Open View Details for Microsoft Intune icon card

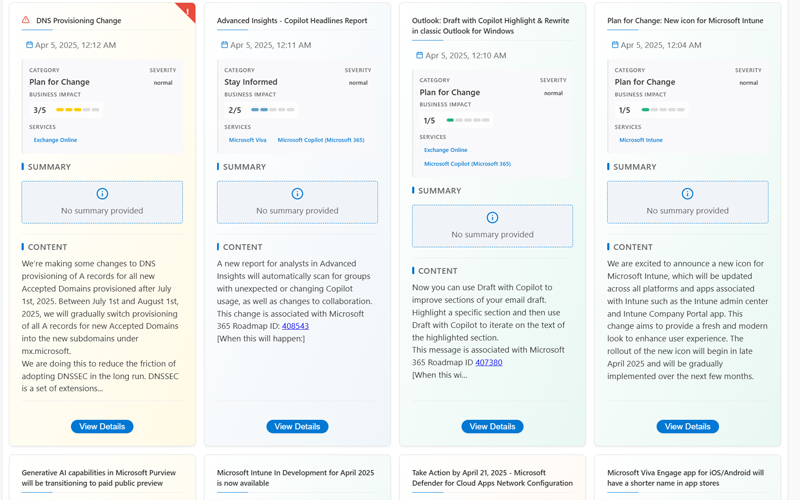click(x=687, y=426)
